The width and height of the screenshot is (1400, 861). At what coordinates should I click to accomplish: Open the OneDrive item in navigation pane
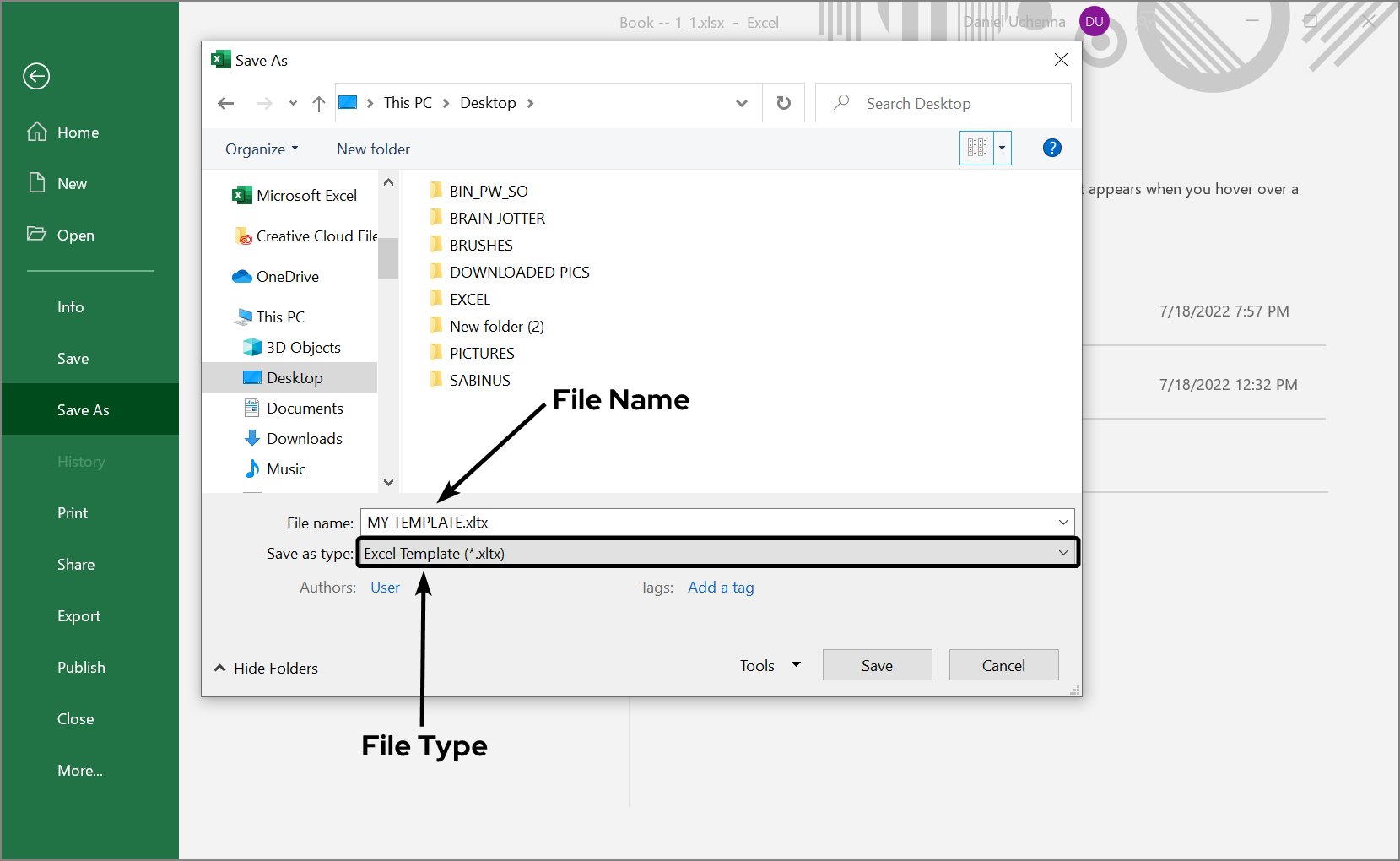click(x=242, y=276)
